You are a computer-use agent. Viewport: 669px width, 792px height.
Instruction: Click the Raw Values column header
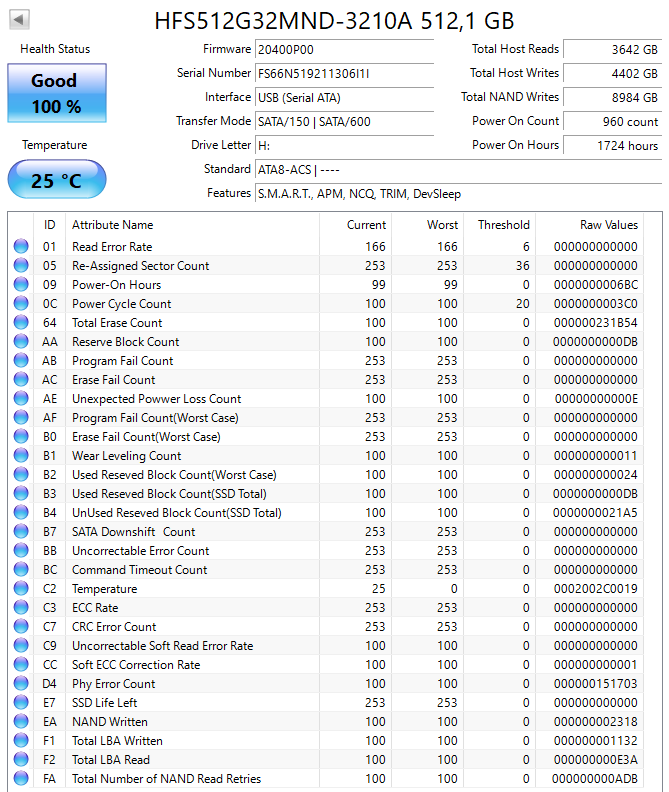pos(608,225)
